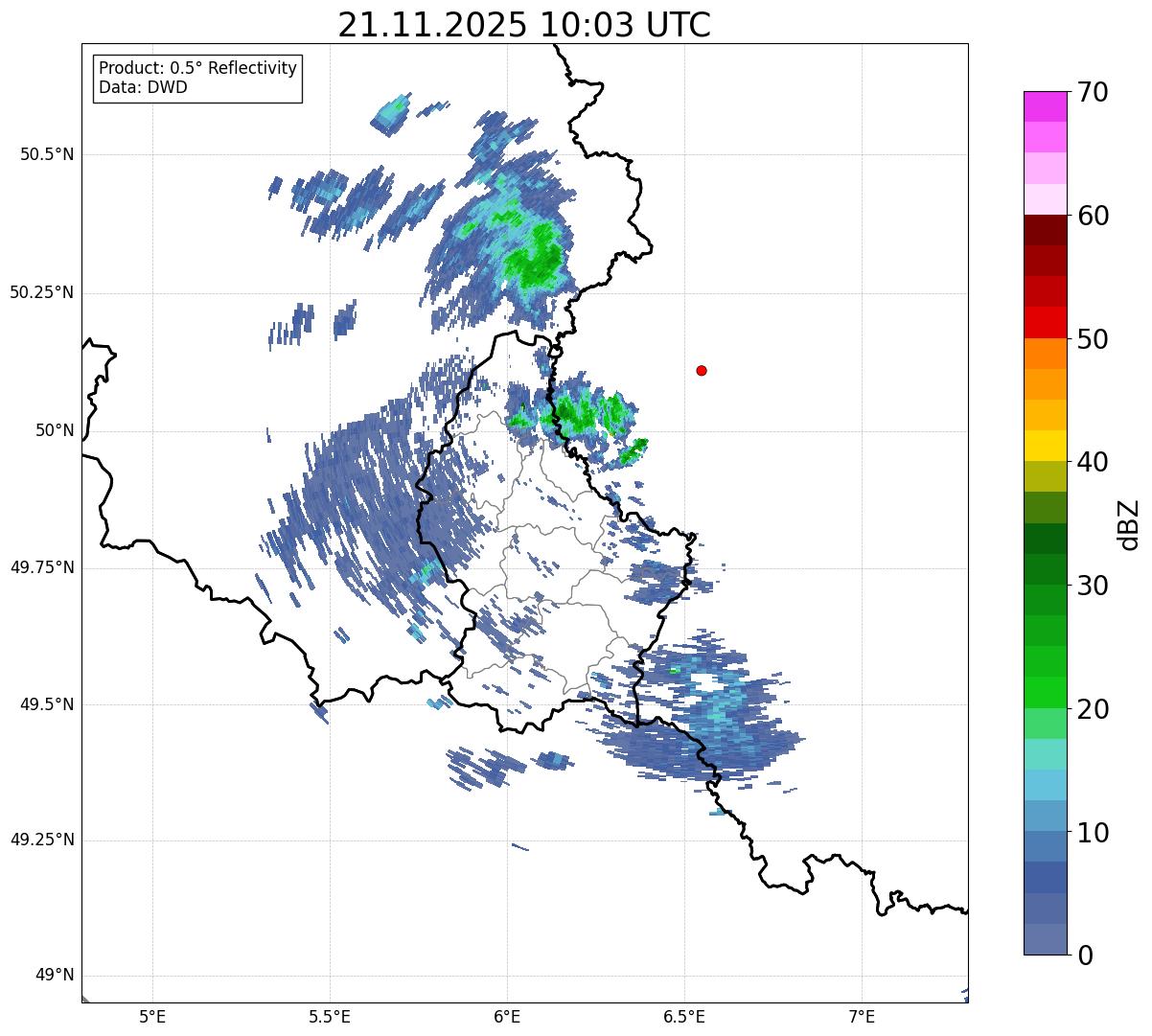Click the 49.25°N latitude label
Viewport: 1152px width, 1036px height.
point(42,840)
